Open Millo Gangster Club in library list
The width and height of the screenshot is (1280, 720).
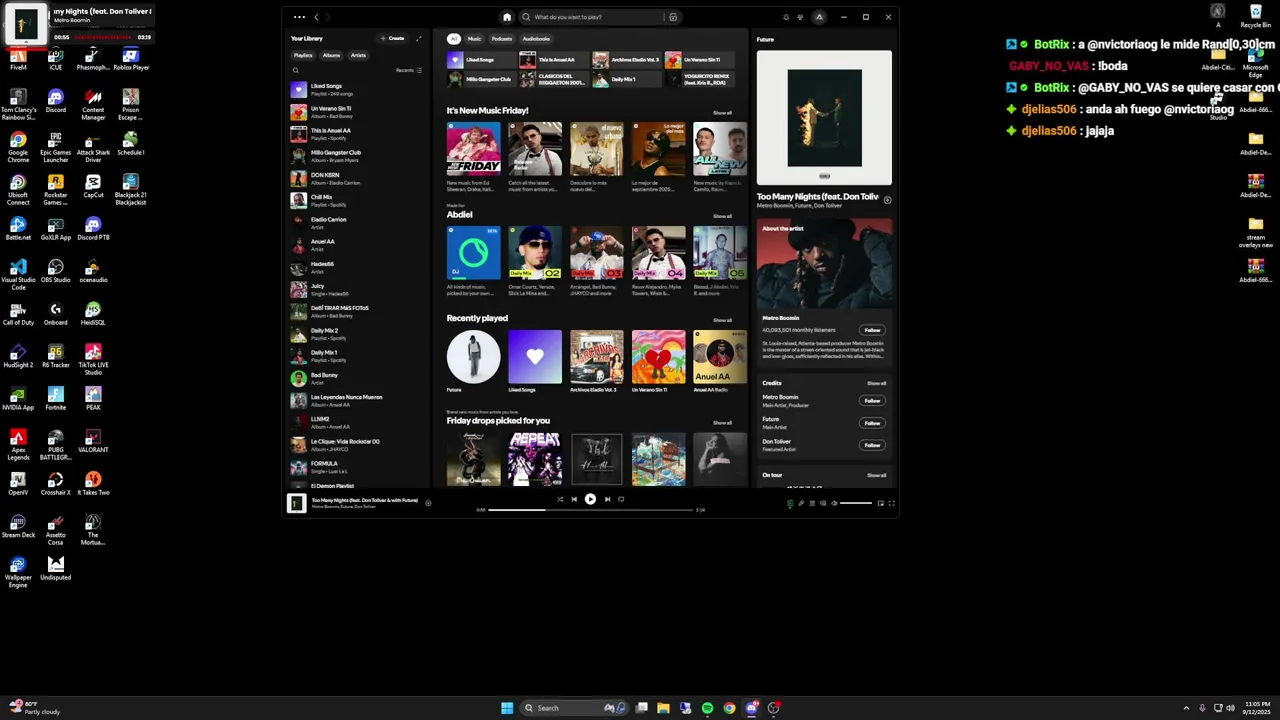click(x=357, y=156)
